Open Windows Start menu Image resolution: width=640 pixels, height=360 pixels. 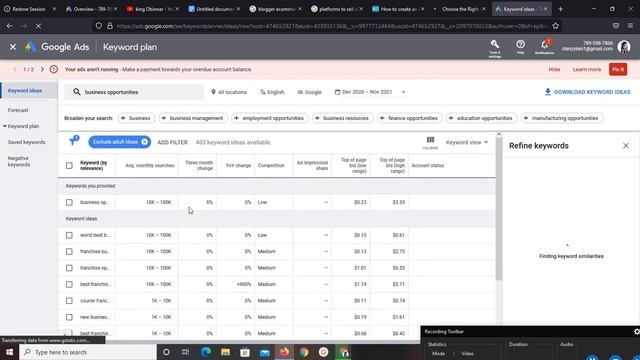point(9,352)
